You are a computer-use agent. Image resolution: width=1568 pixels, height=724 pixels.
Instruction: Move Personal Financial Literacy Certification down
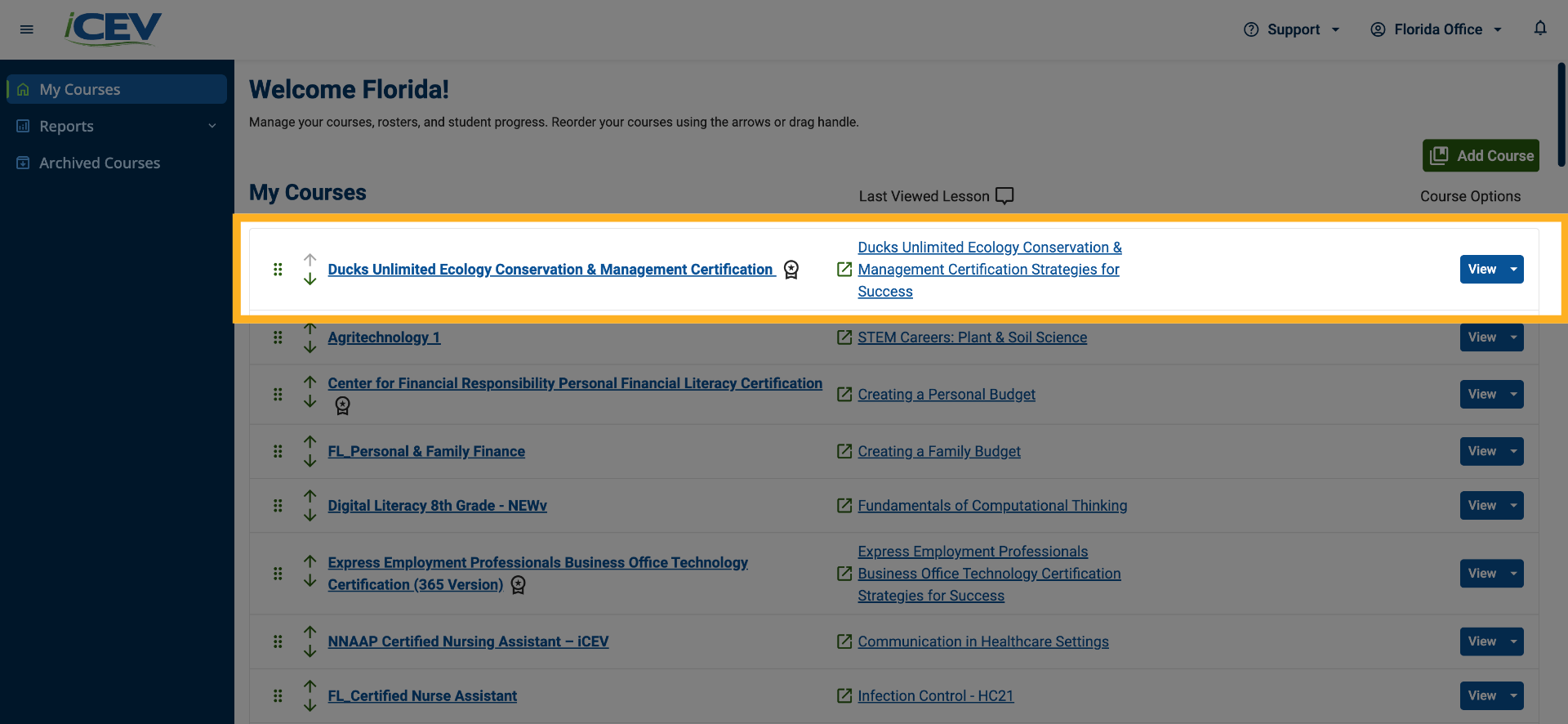[x=310, y=401]
